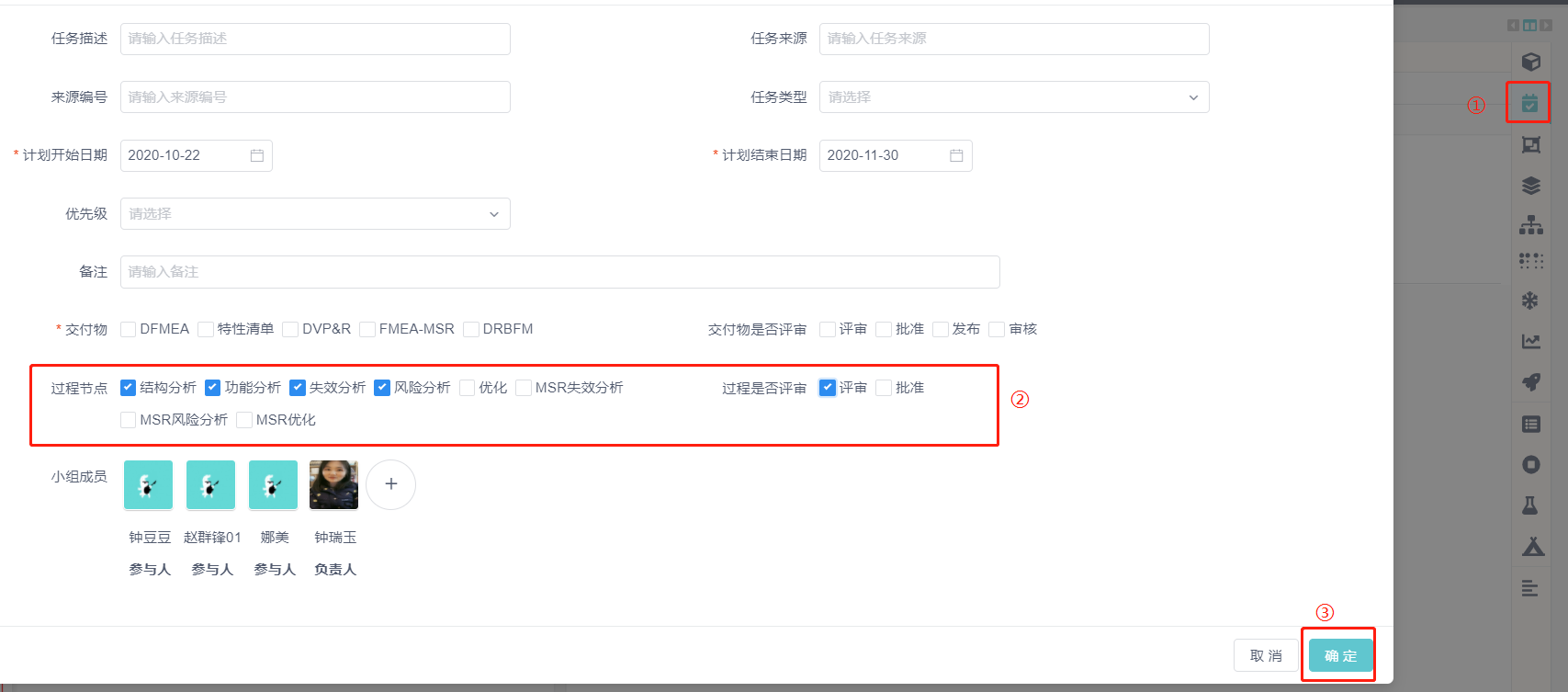Open the list view icon in sidebar

click(1530, 424)
